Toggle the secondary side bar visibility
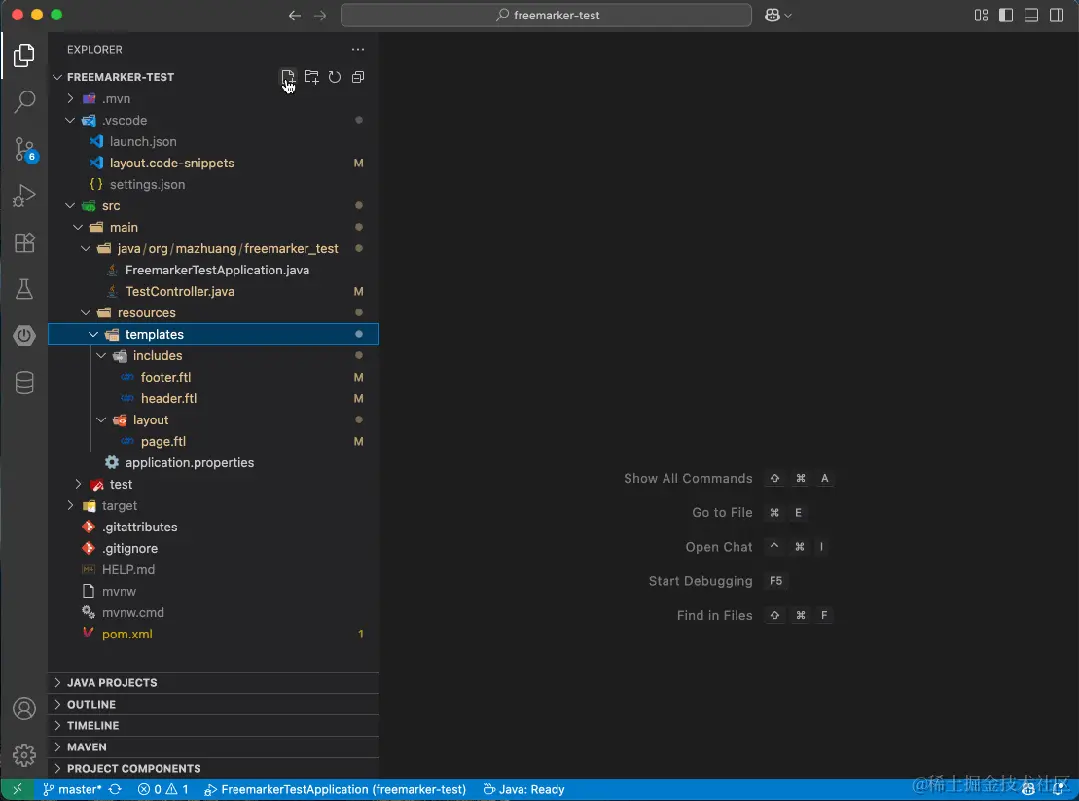The image size is (1079, 801). (1056, 15)
